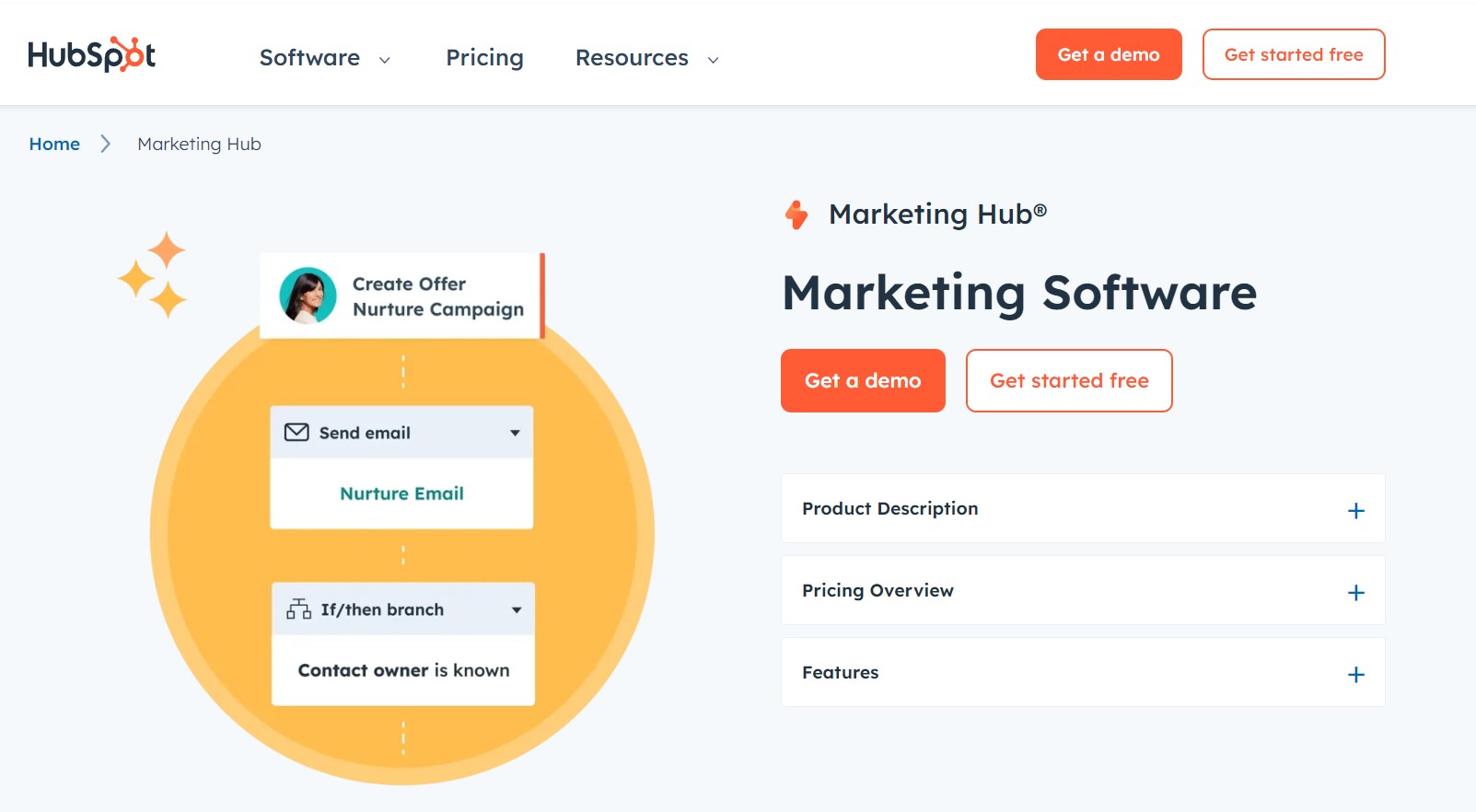Click the avatar in Create Offer card
This screenshot has height=812, width=1476.
308,296
